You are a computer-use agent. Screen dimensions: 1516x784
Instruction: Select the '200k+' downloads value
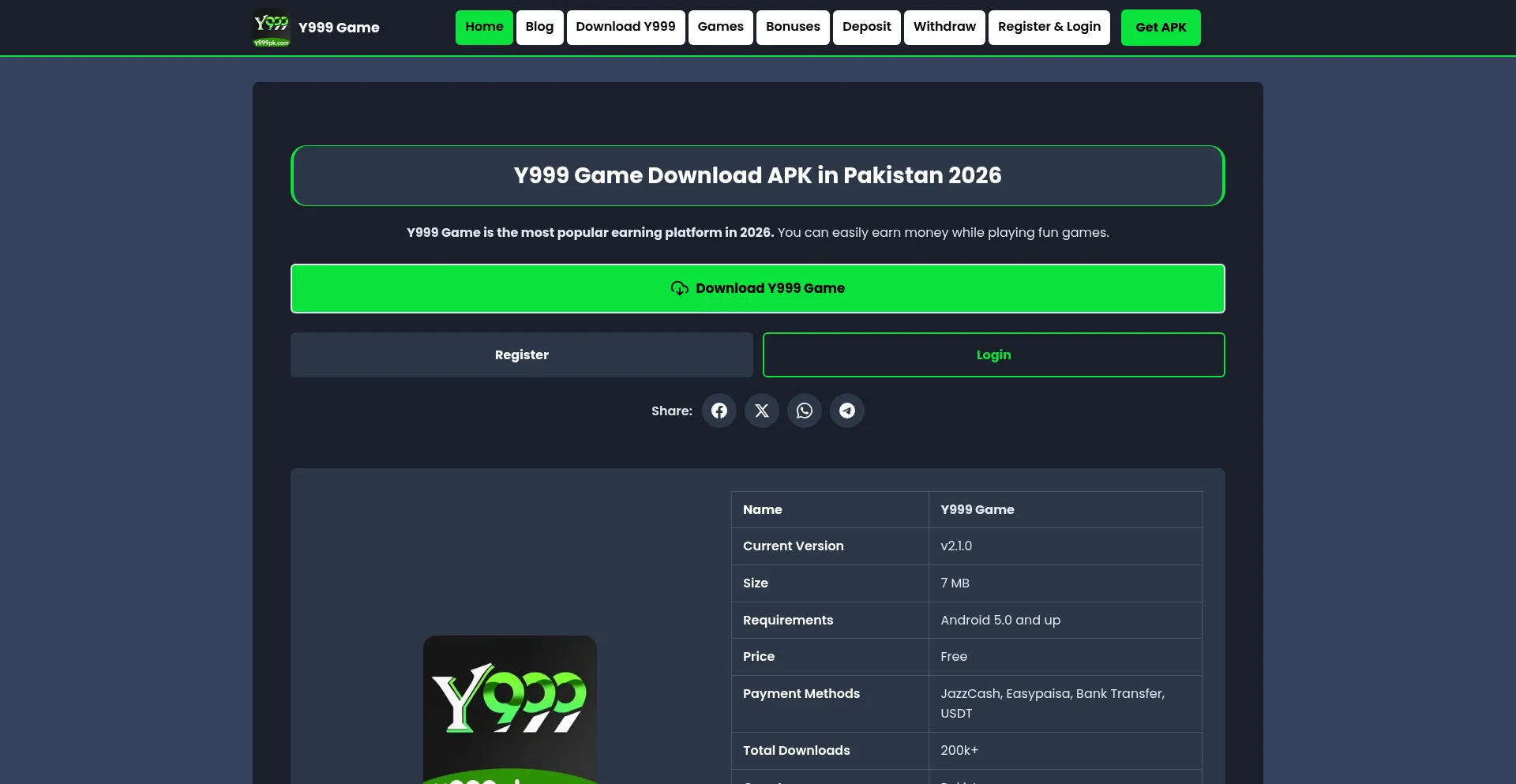pos(959,751)
